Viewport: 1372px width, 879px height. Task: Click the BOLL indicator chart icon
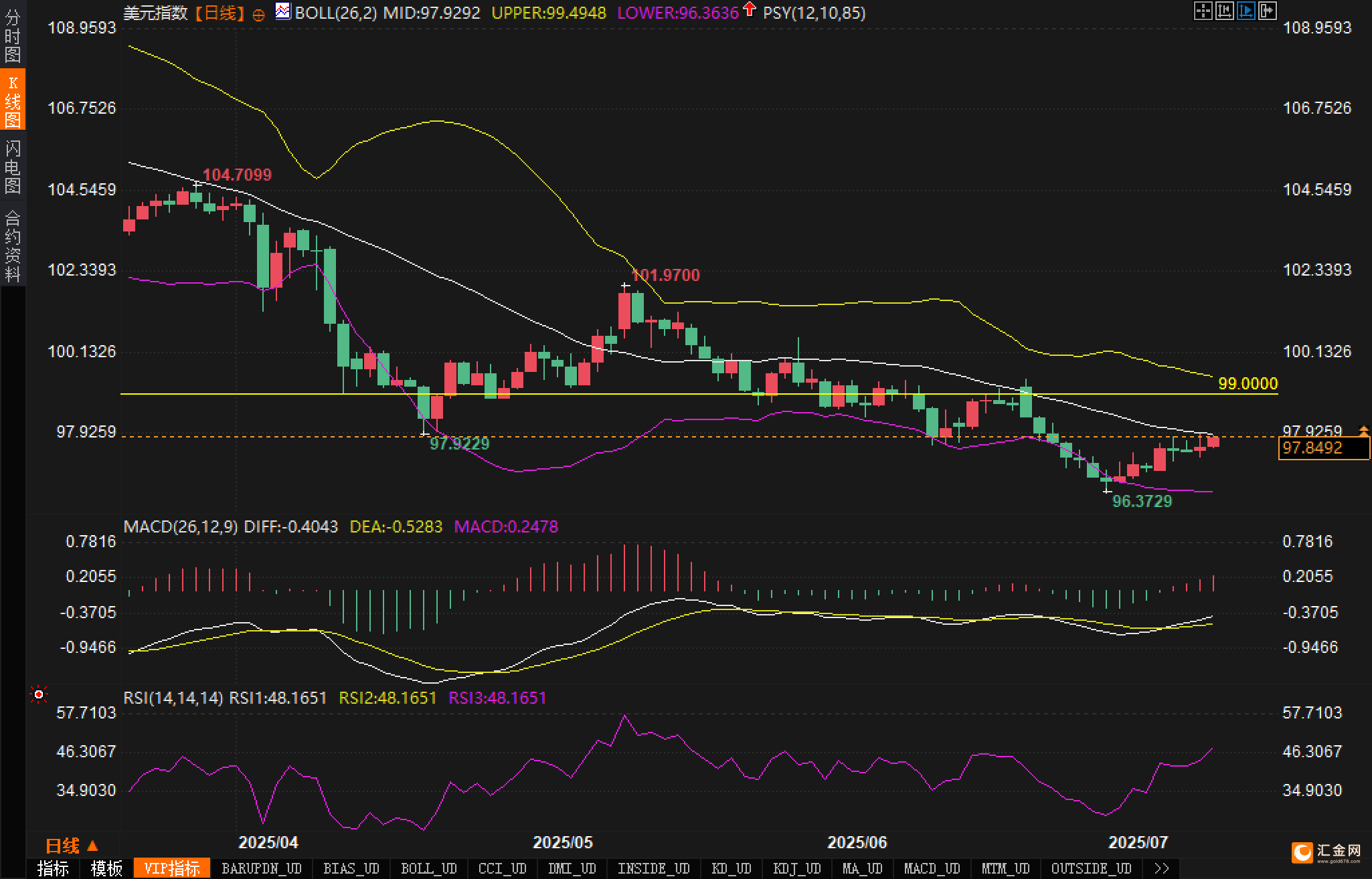283,11
